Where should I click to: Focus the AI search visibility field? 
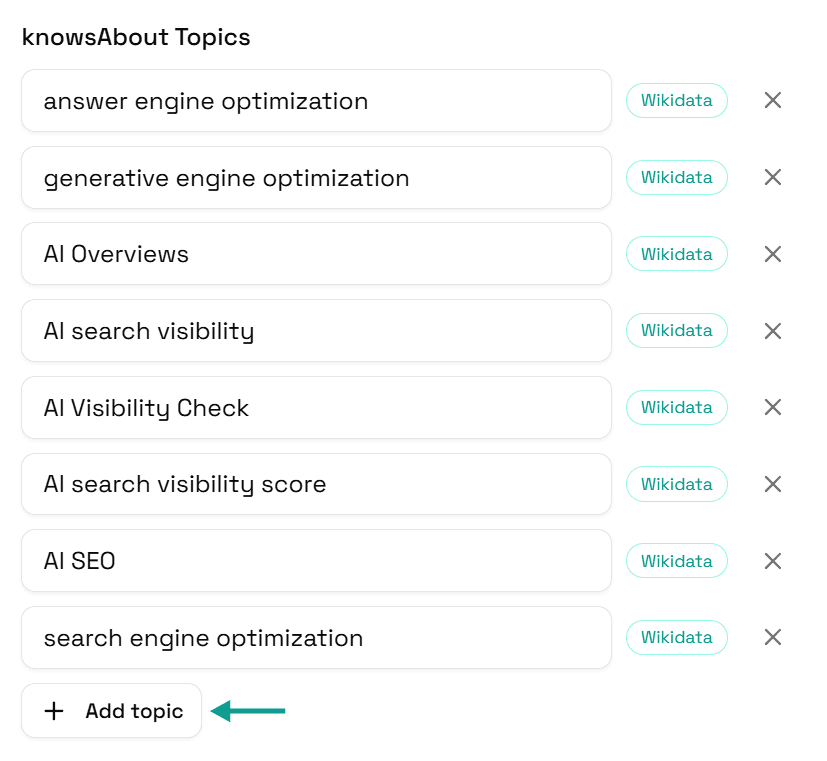[x=316, y=331]
